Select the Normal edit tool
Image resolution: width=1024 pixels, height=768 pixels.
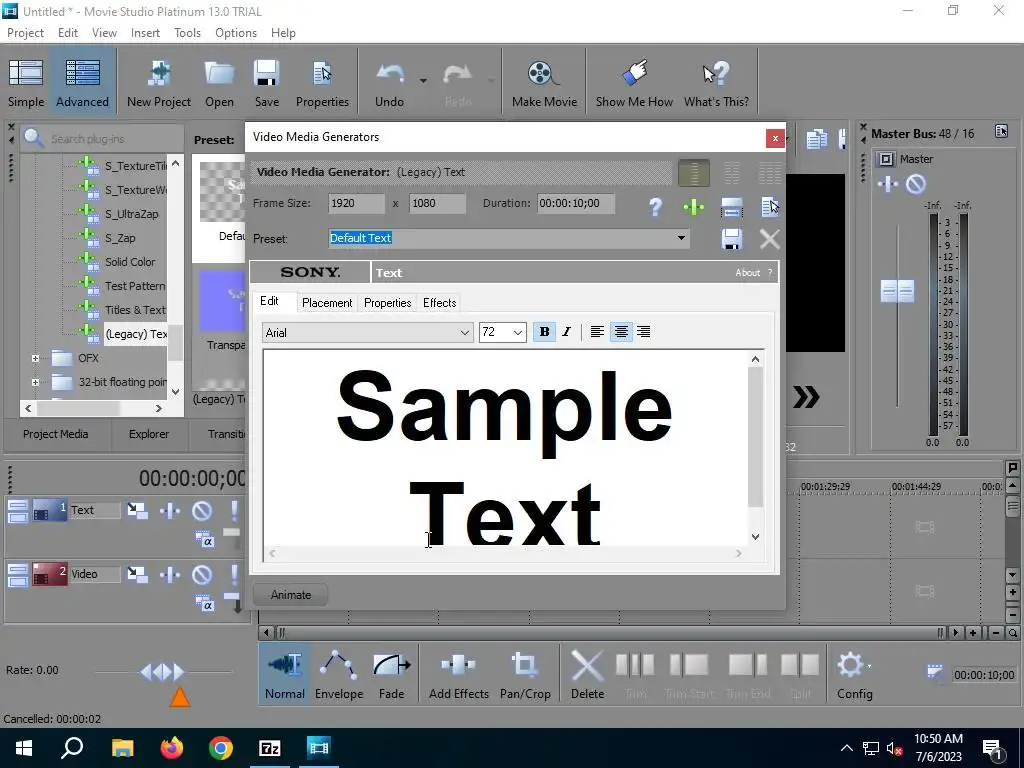(x=284, y=675)
